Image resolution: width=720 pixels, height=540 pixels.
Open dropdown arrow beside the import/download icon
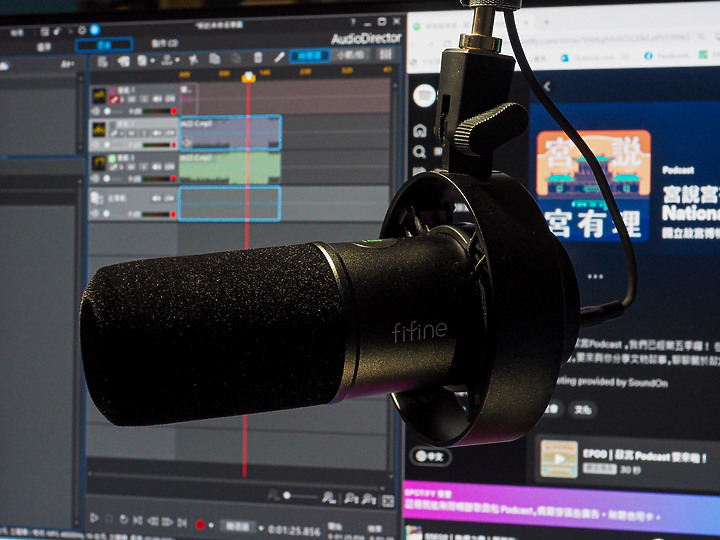pyautogui.click(x=177, y=60)
